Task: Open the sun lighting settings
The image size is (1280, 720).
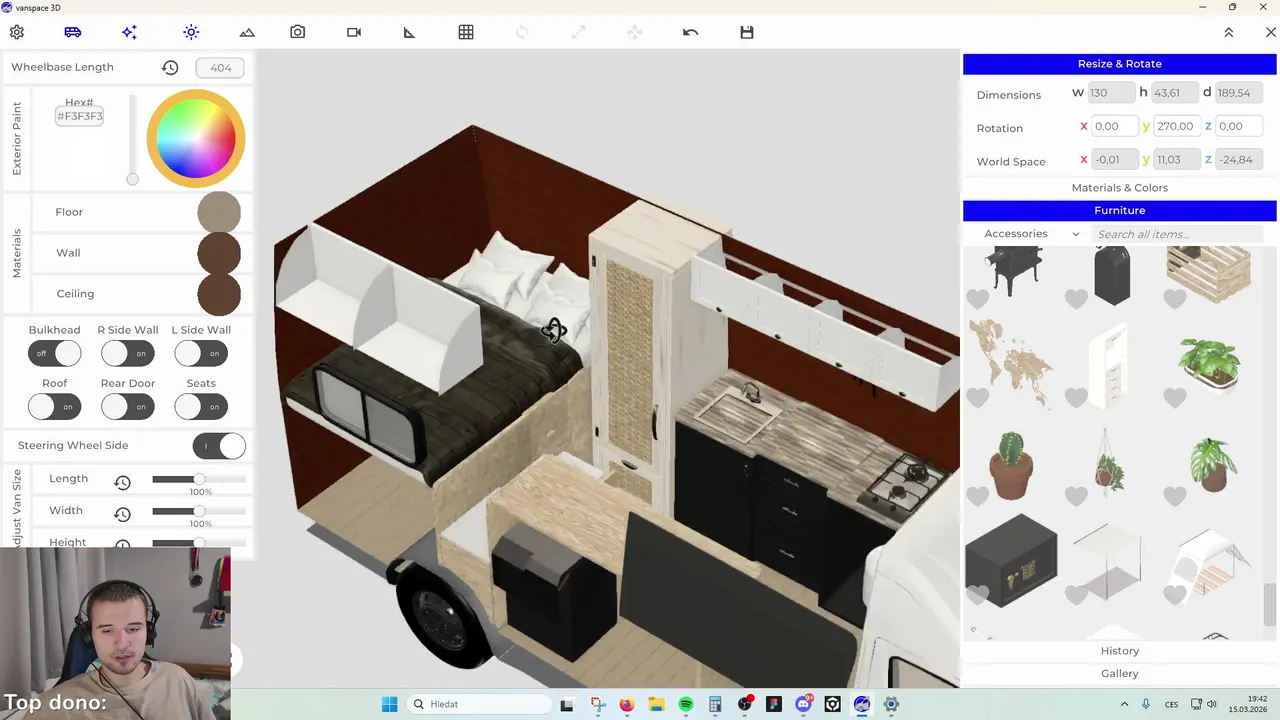Action: [191, 32]
